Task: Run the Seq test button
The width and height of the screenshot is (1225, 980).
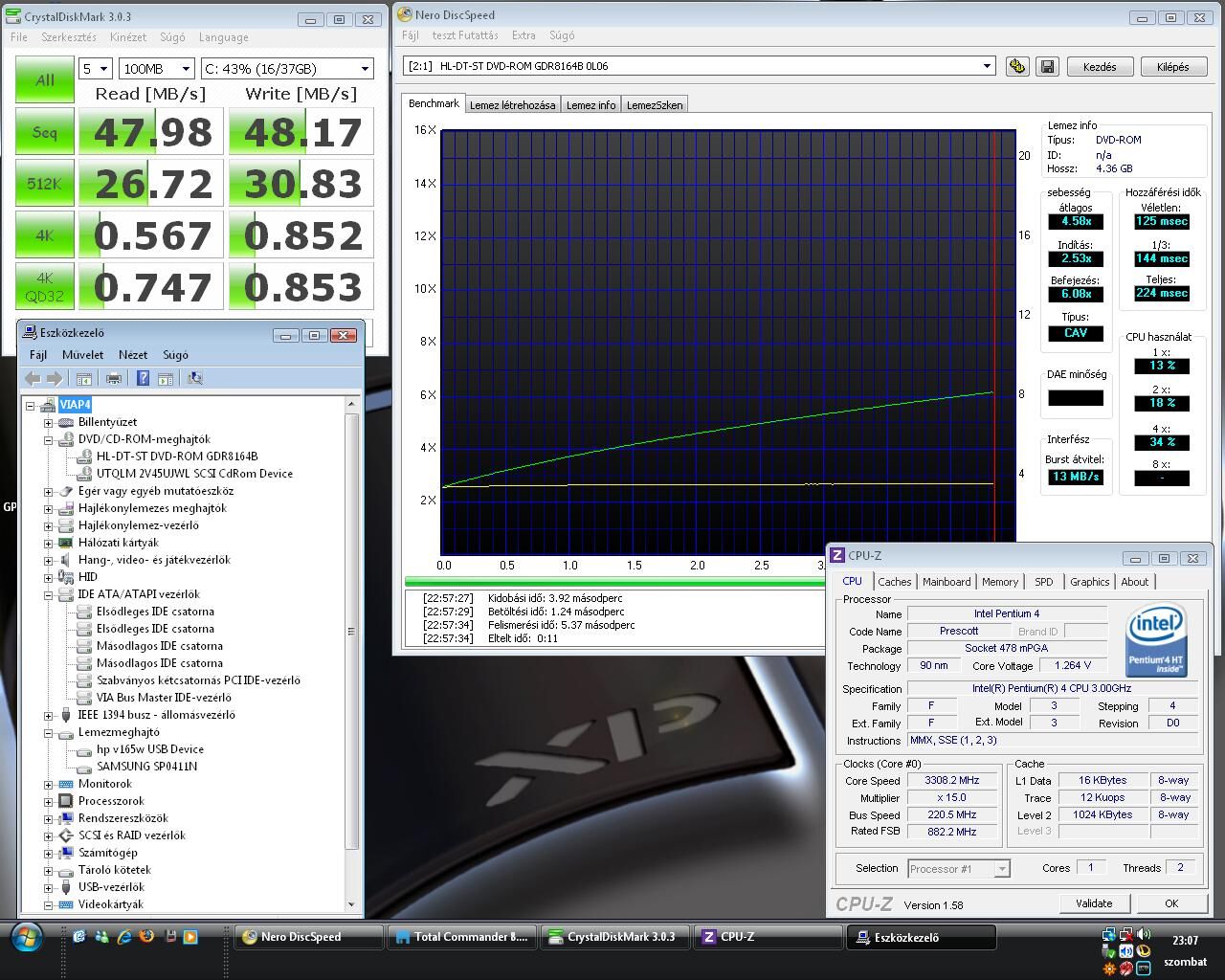Action: point(45,132)
